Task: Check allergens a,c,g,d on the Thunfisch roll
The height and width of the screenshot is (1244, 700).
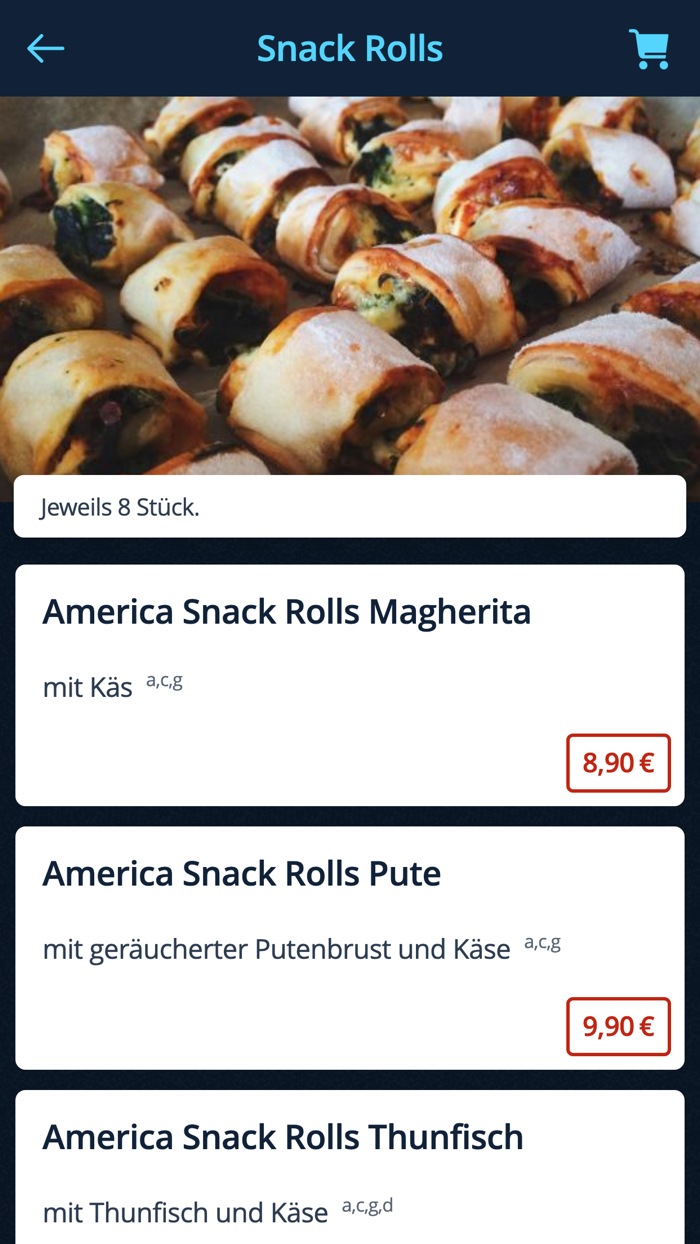Action: (x=365, y=1203)
